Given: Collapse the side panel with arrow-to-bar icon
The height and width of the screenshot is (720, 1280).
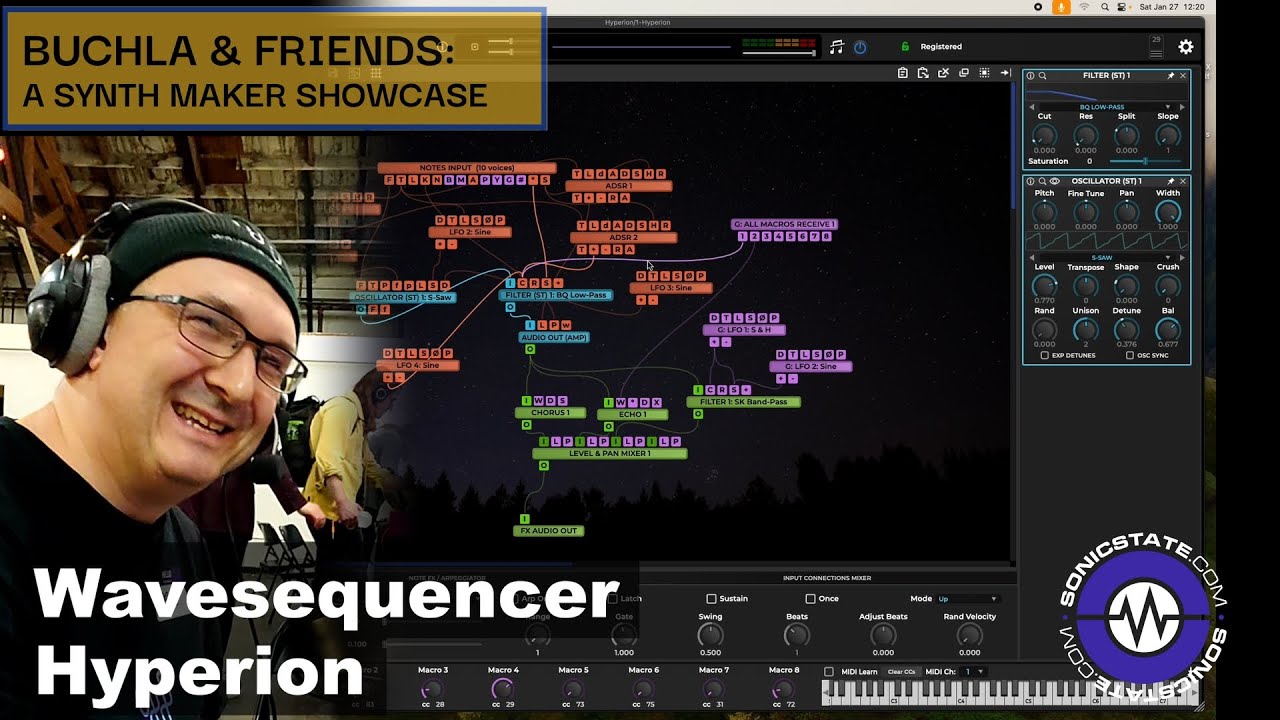Looking at the screenshot, I should tap(1005, 73).
